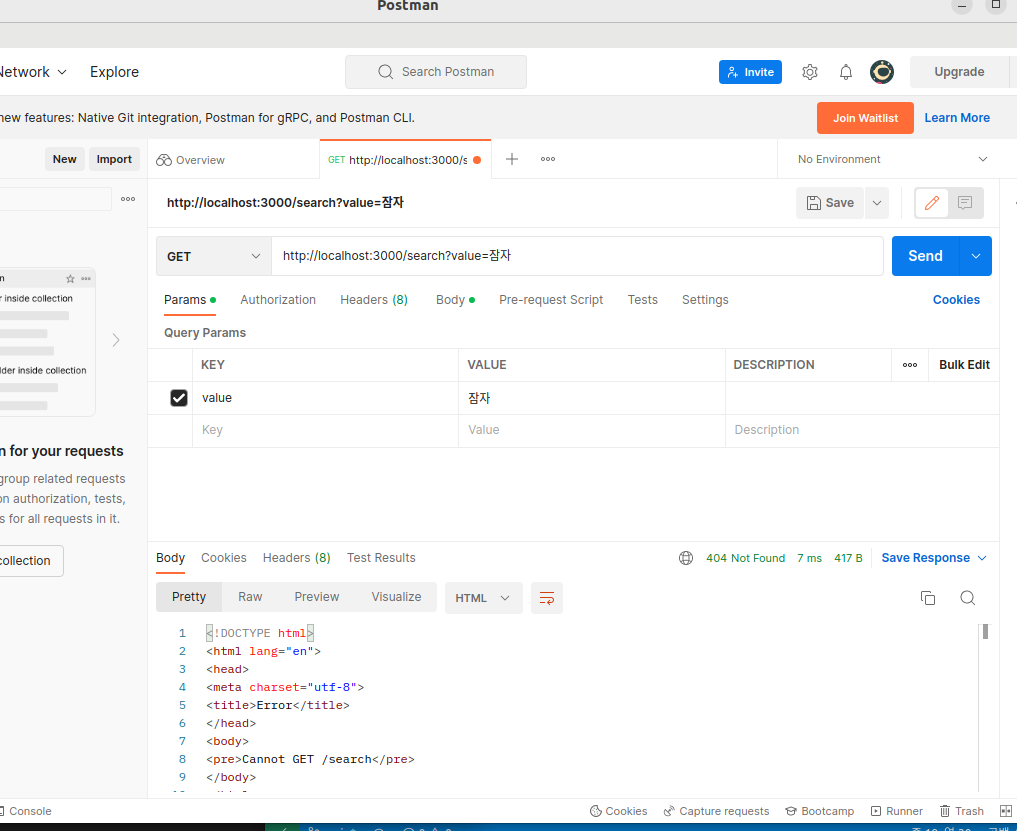Screen dimensions: 1017x831
Task: Open Send button dropdown arrow
Action: pyautogui.click(x=975, y=256)
